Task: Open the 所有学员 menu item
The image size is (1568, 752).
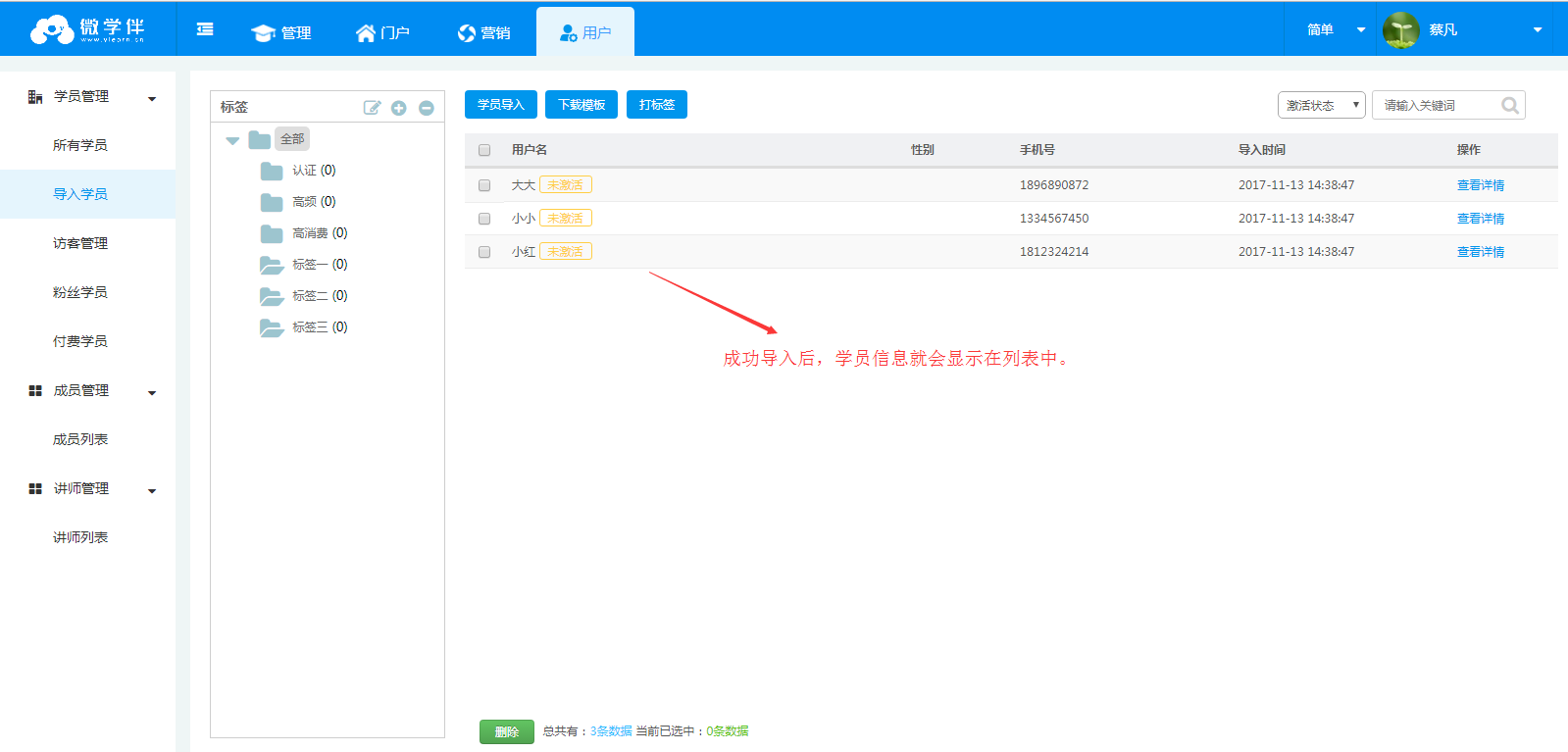Action: (x=80, y=145)
